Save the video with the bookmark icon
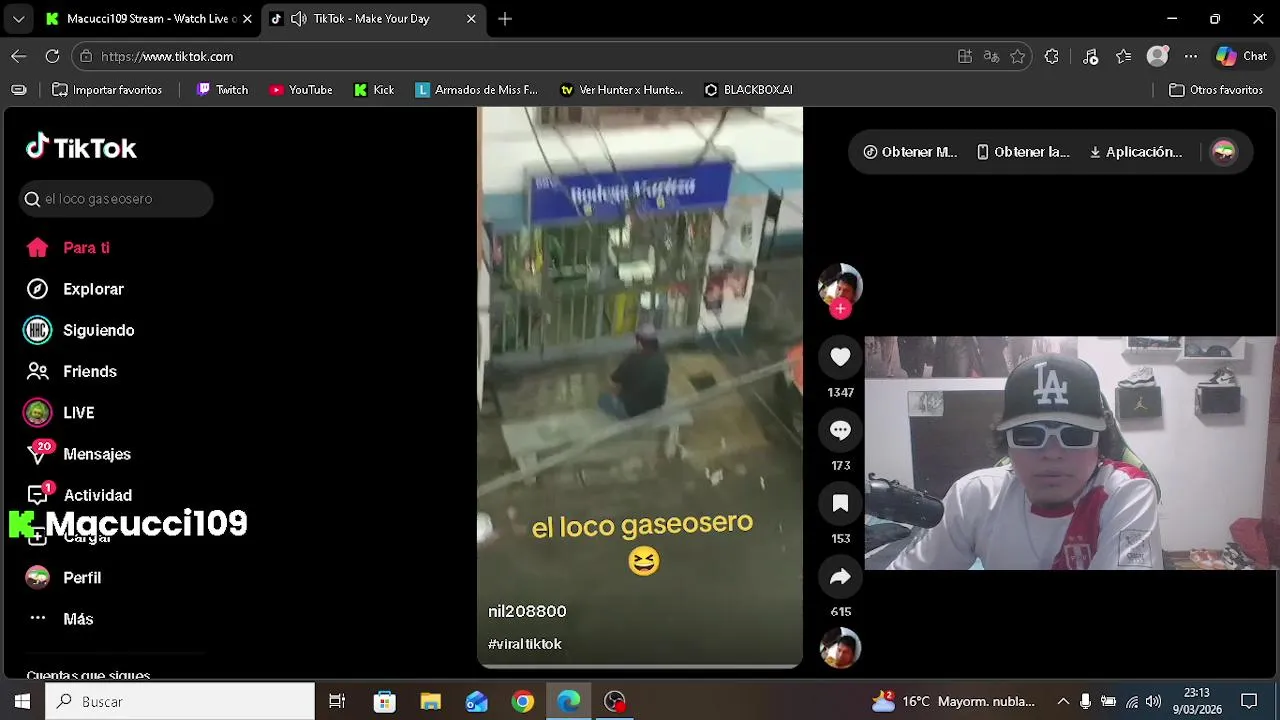 click(840, 503)
